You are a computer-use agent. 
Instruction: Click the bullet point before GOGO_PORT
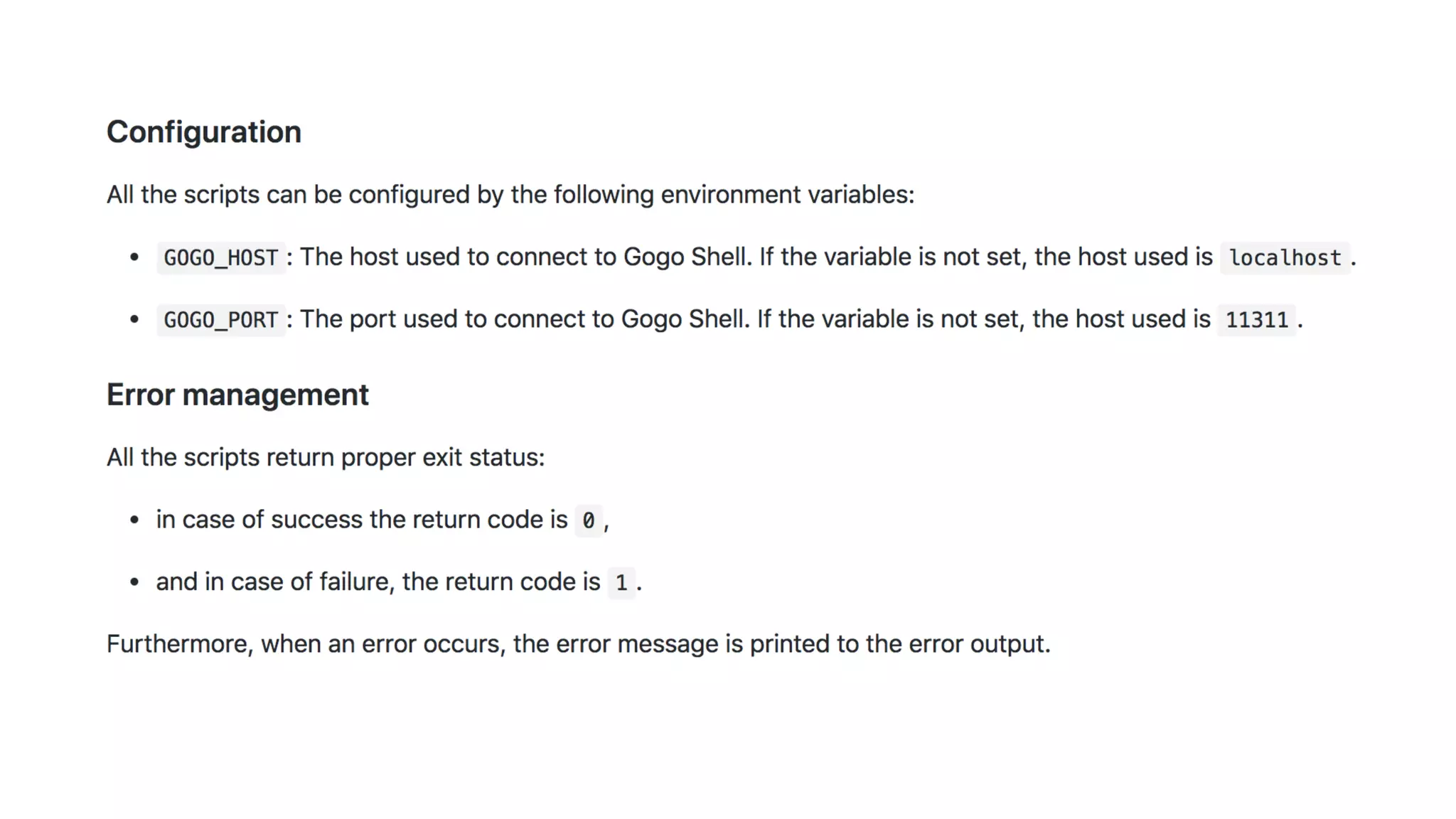click(134, 320)
